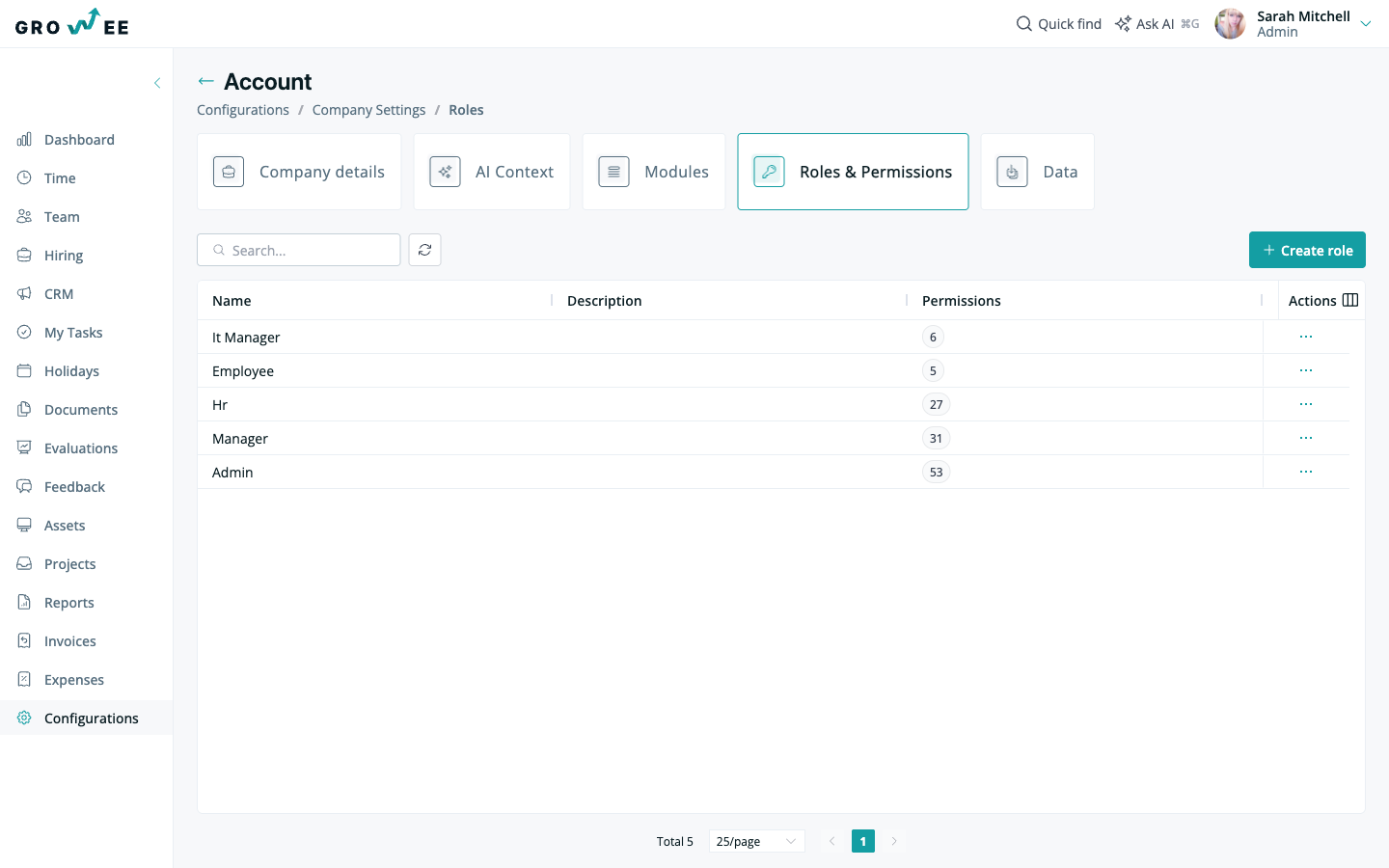Click the Hr role name
The width and height of the screenshot is (1389, 868).
pos(220,405)
